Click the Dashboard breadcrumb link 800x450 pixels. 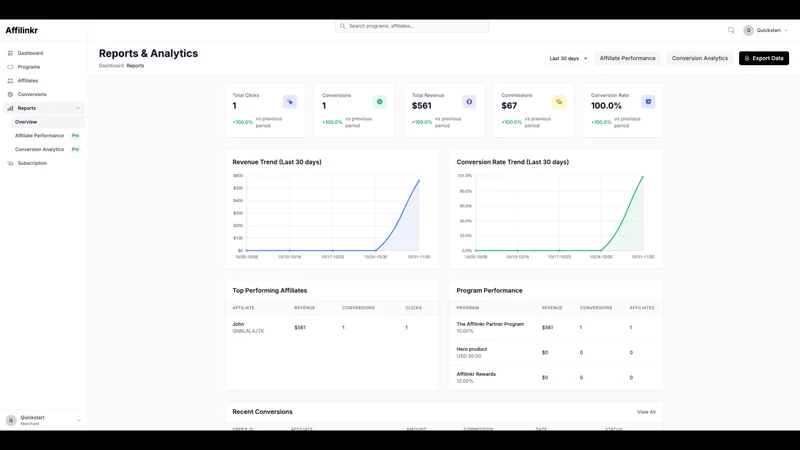tap(111, 66)
